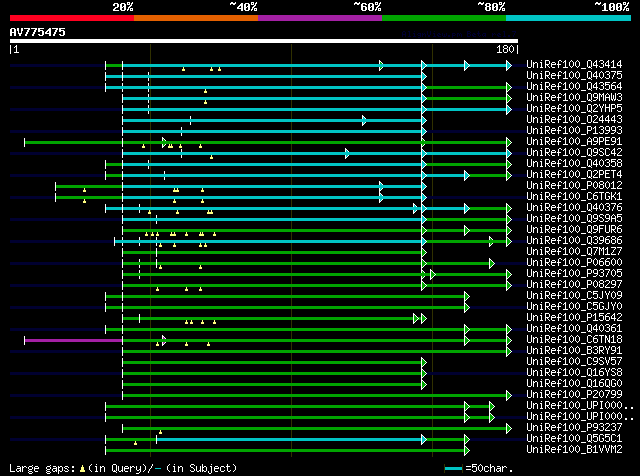This screenshot has width=640, height=476.
Task: Click the green alignment bar of P20799
Action: (315, 396)
